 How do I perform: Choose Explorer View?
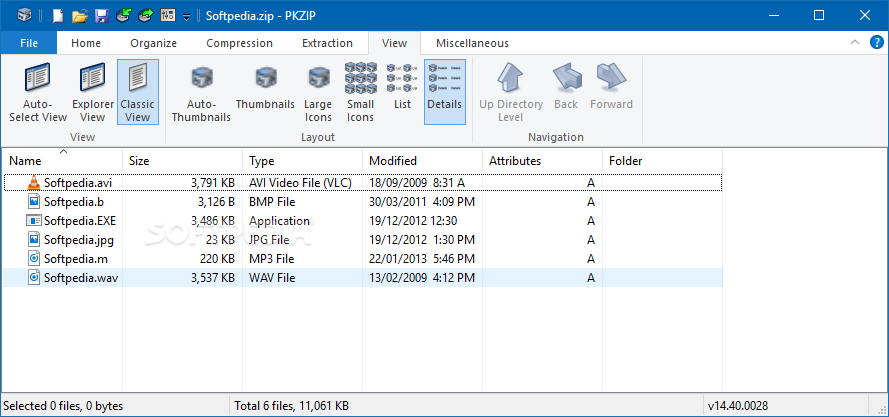click(93, 92)
